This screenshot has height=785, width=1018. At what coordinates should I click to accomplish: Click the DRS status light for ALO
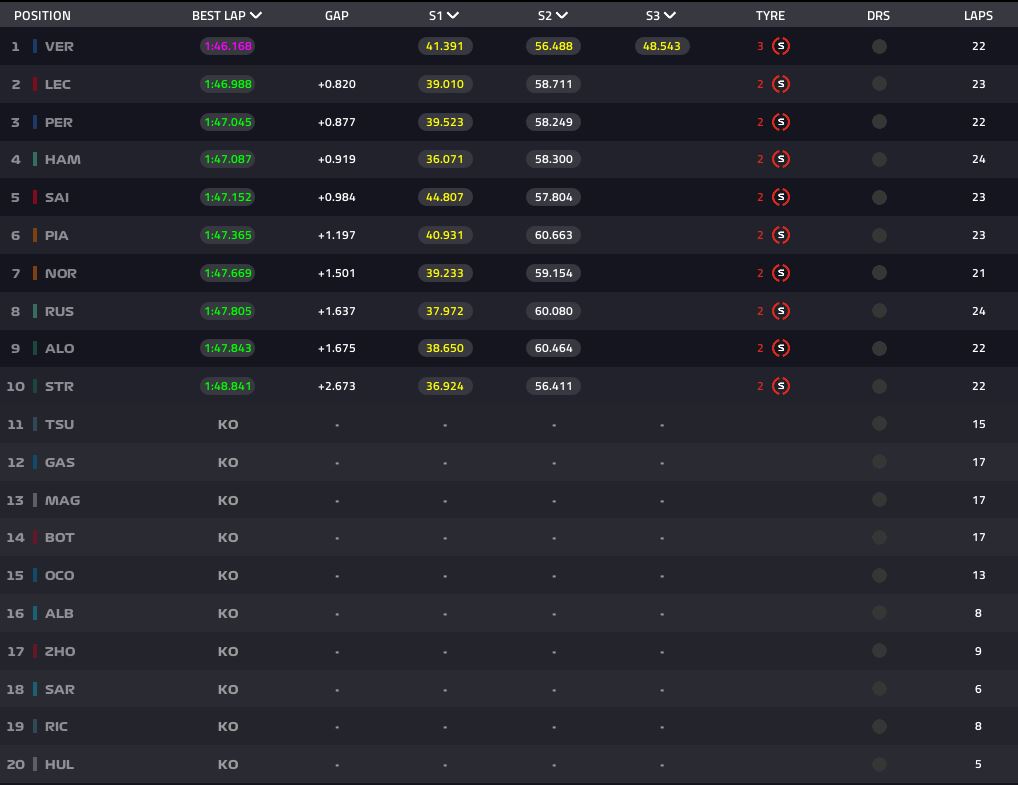coord(879,348)
